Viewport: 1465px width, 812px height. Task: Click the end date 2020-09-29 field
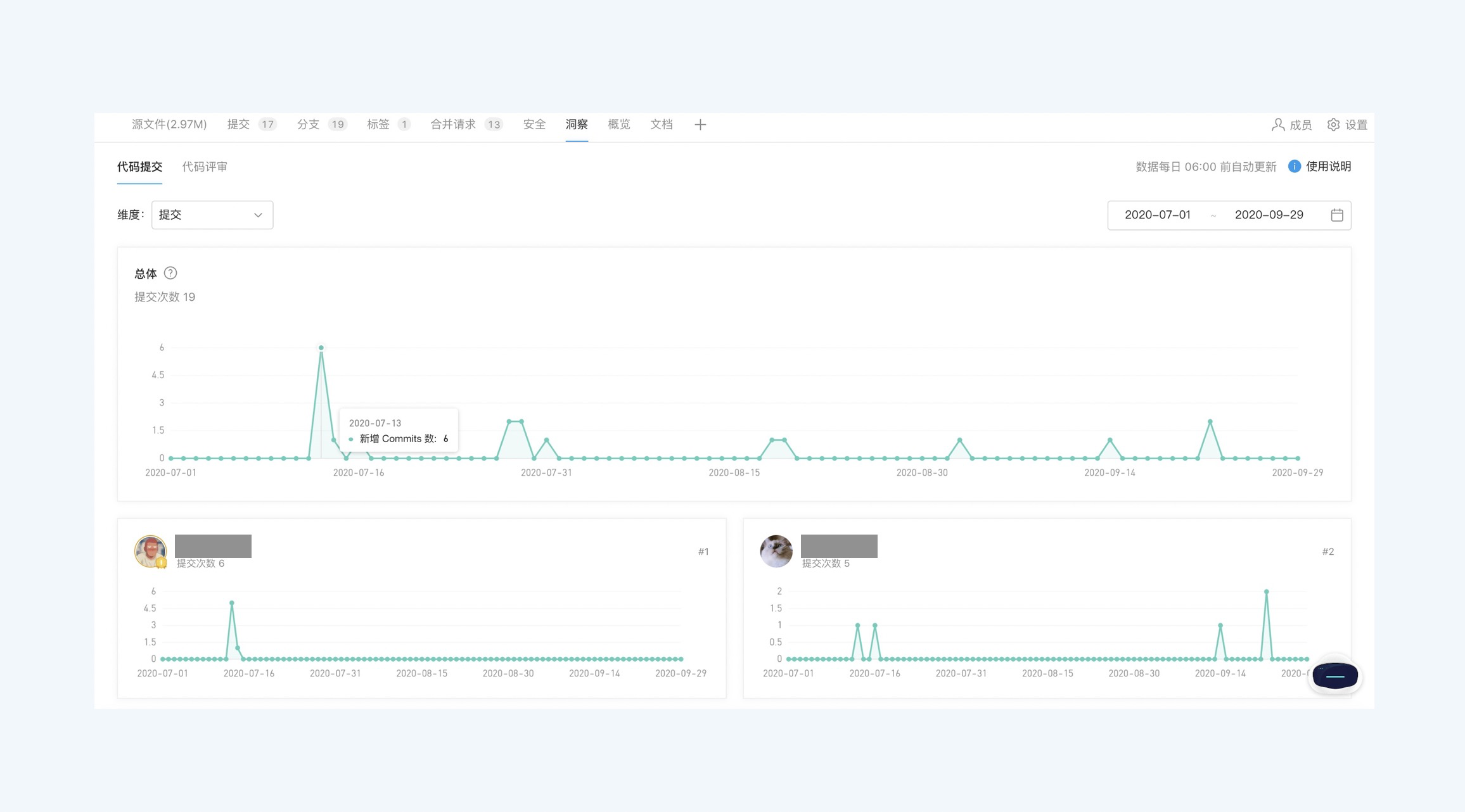point(1269,215)
